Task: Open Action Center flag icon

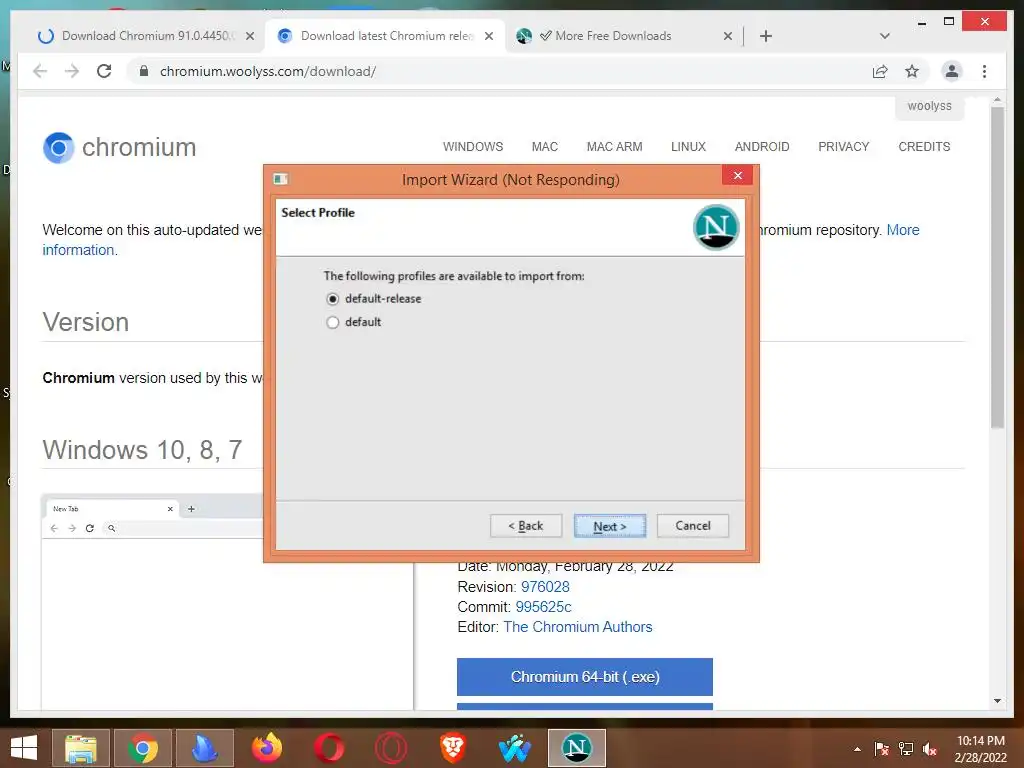Action: click(881, 749)
